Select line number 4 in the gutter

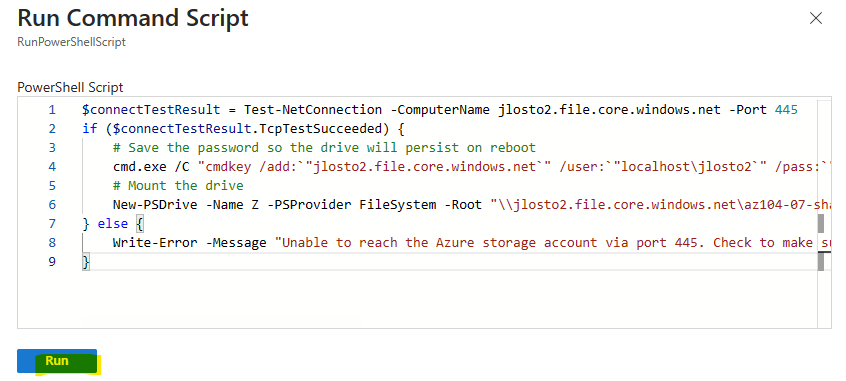click(52, 167)
